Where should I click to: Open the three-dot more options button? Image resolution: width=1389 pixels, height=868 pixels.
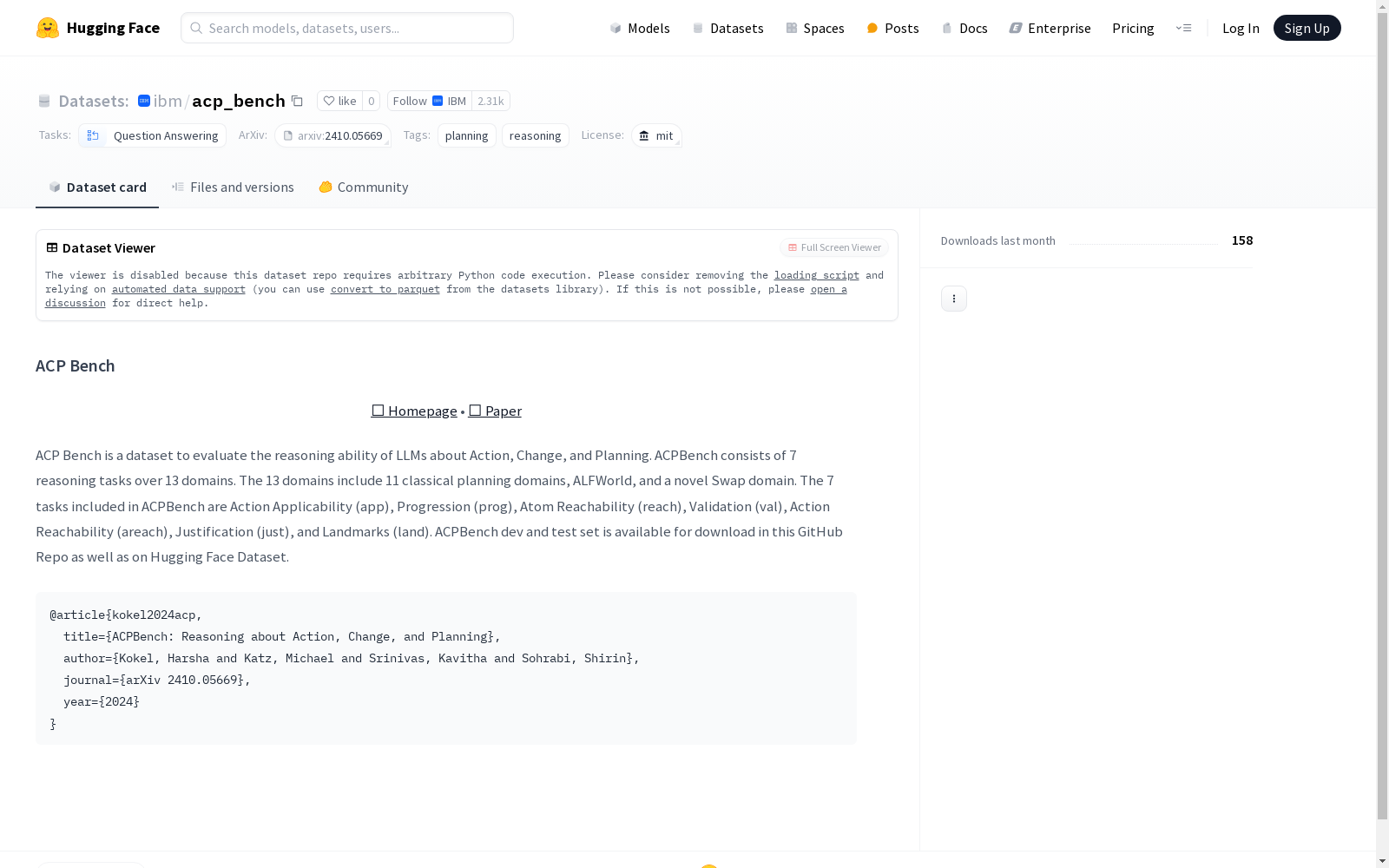coord(954,299)
